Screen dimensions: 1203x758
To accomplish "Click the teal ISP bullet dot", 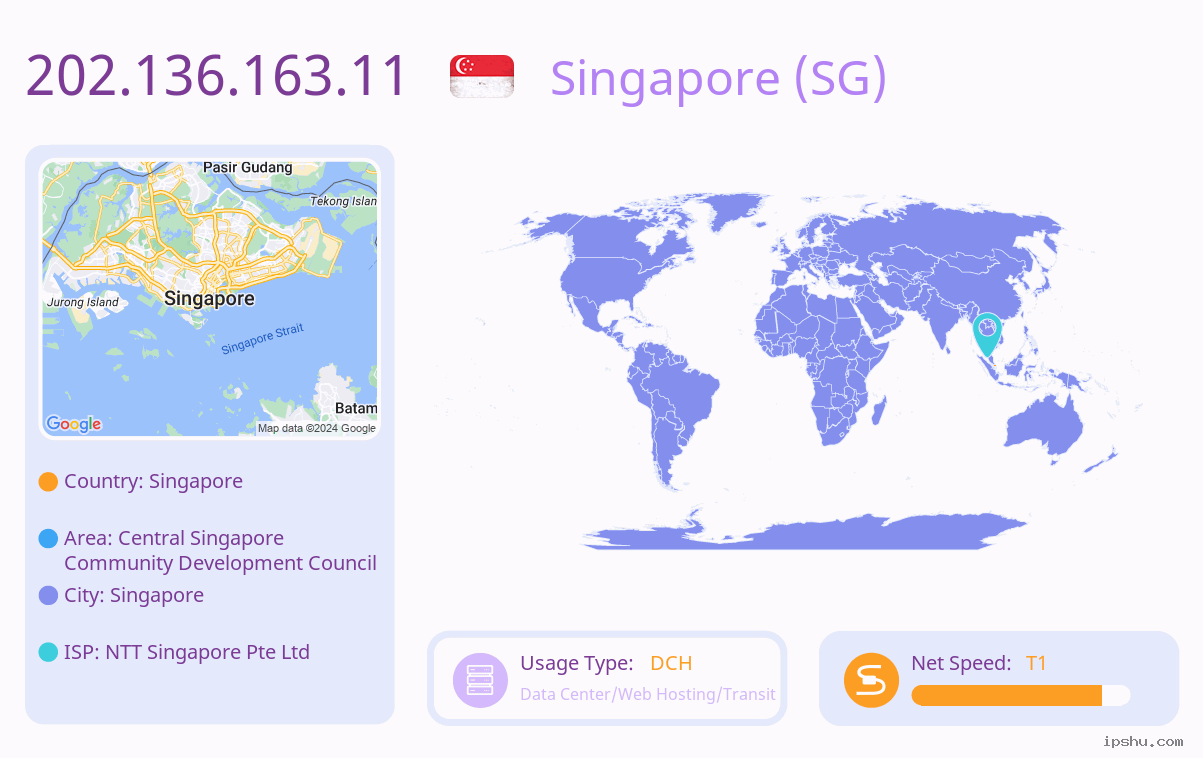I will click(x=48, y=652).
